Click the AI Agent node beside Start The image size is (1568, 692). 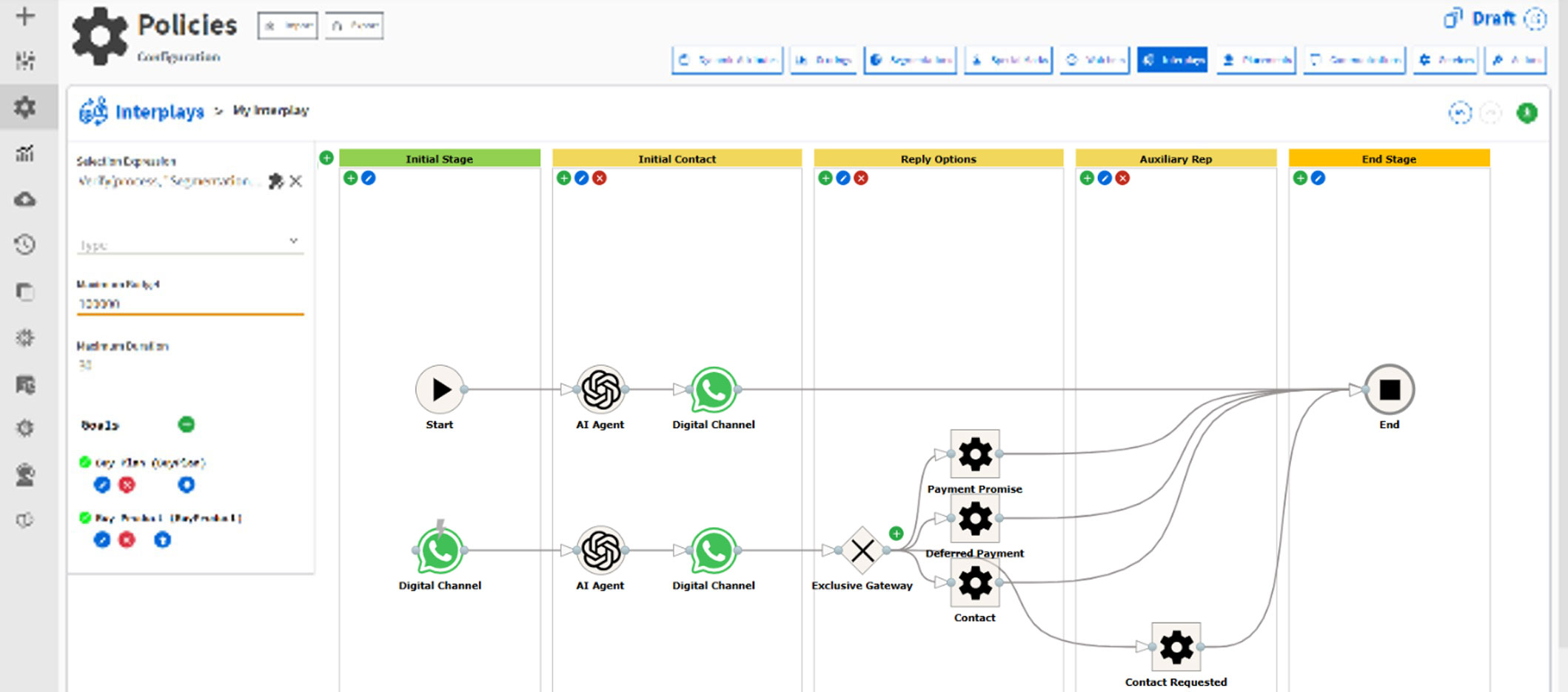tap(600, 390)
